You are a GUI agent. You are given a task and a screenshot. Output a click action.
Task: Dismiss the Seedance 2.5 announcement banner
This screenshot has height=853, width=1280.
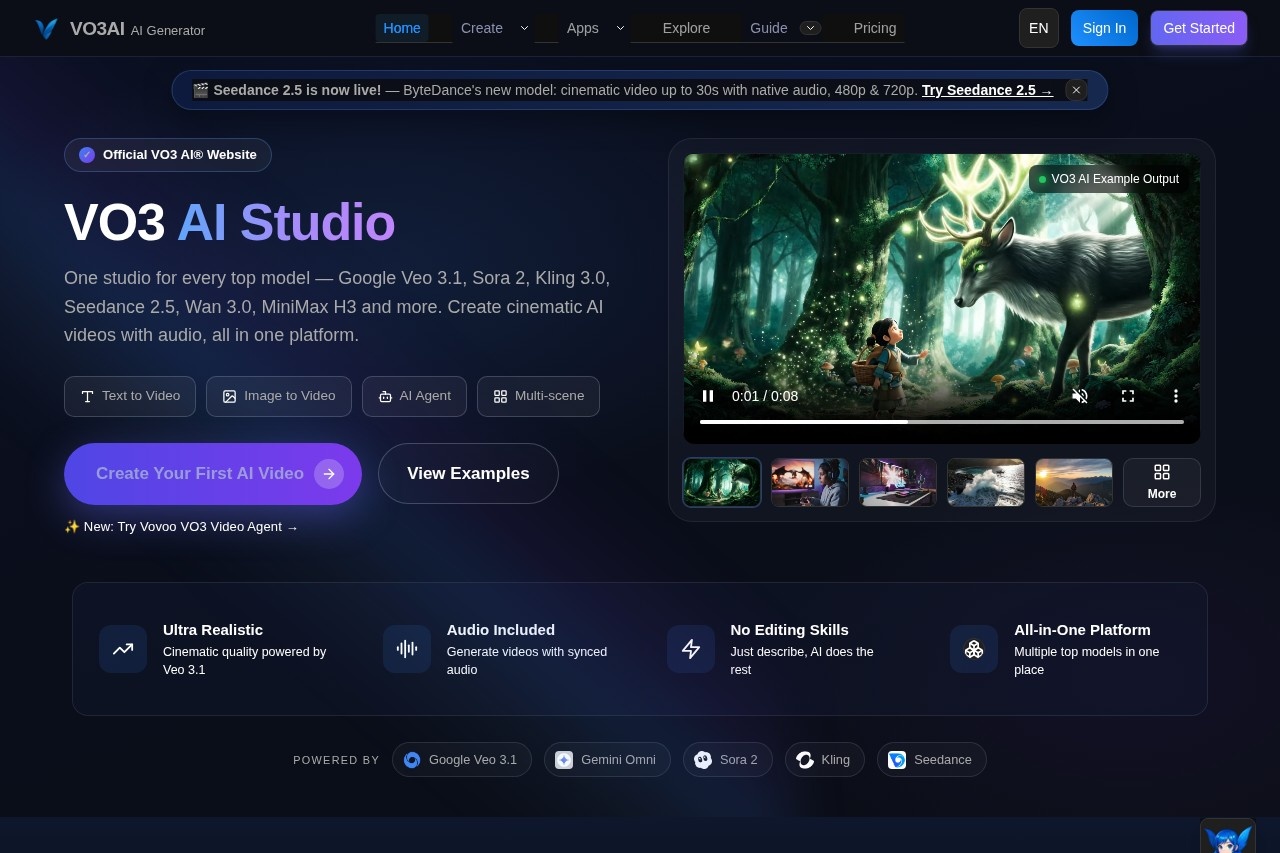(x=1076, y=90)
